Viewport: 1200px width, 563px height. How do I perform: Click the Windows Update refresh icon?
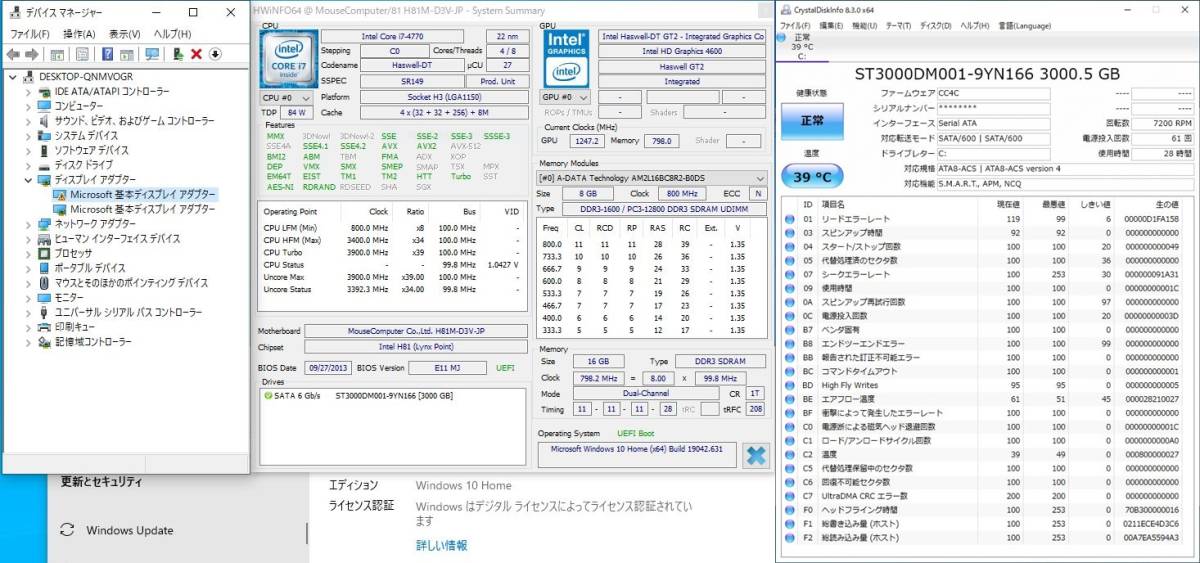pos(67,530)
